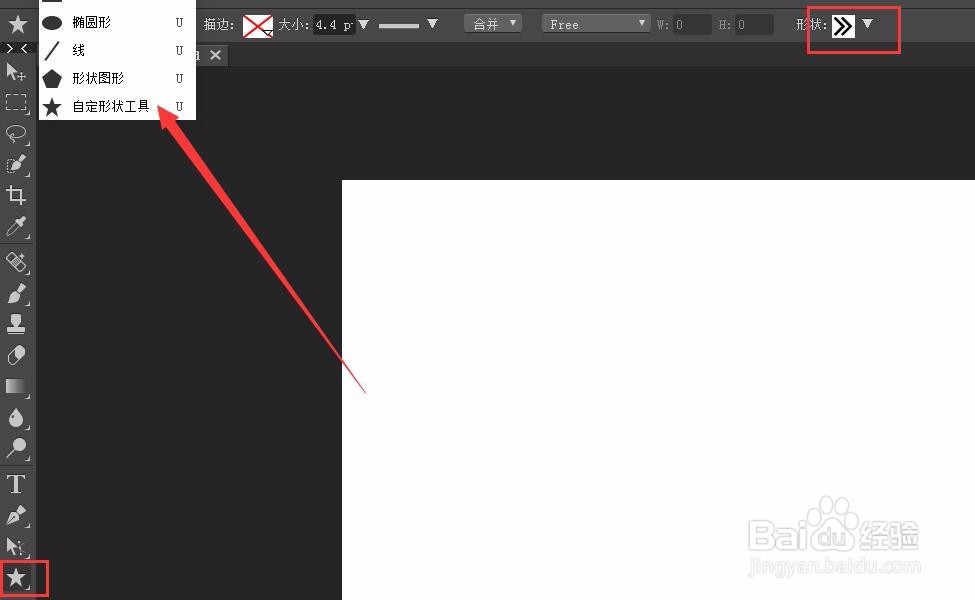Expand the 形状 shape picker arrow

click(867, 24)
